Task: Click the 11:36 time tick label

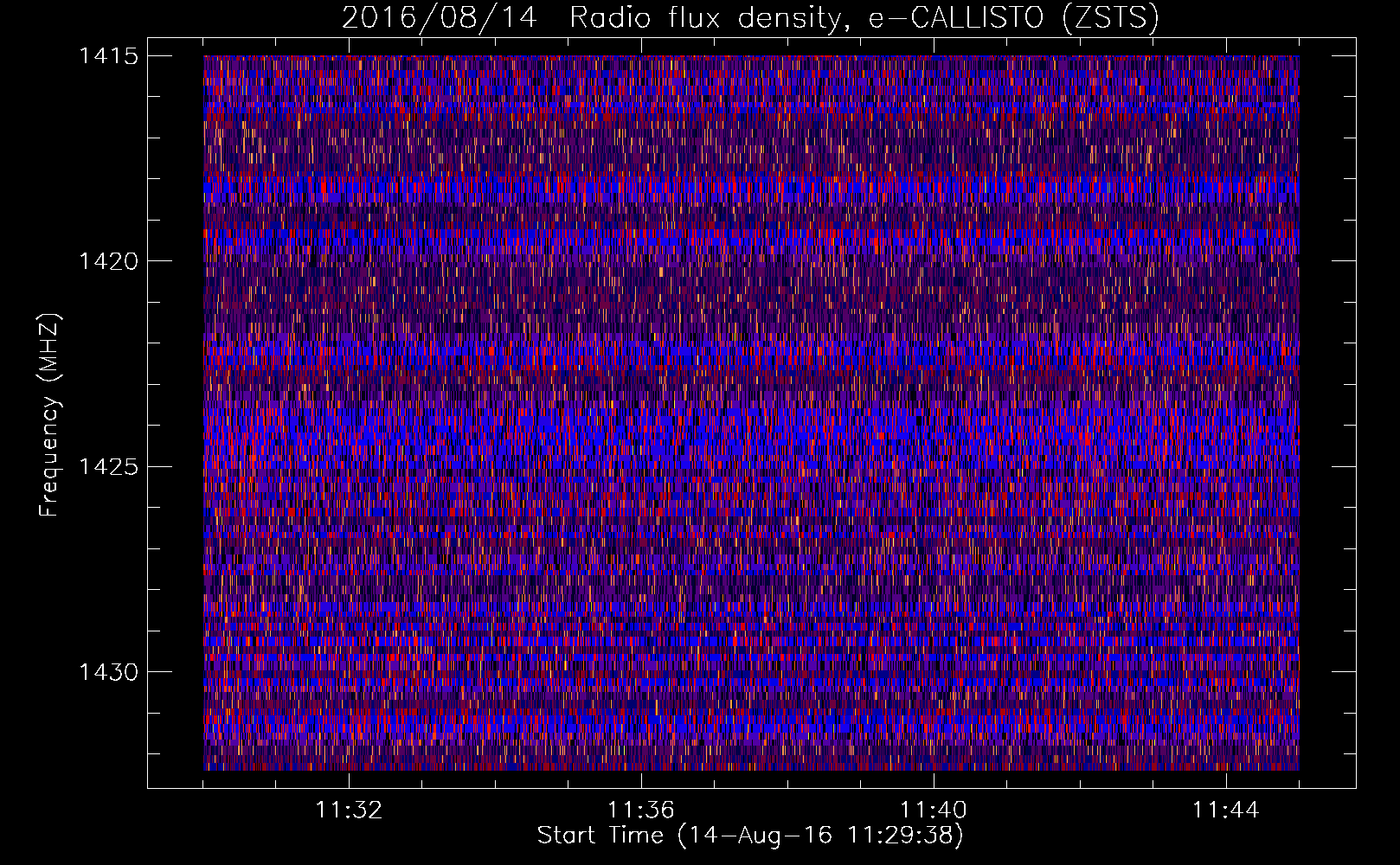Action: [641, 811]
